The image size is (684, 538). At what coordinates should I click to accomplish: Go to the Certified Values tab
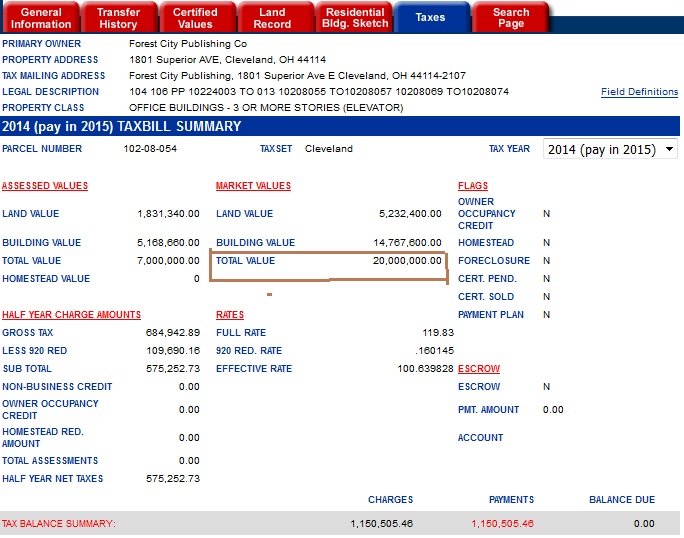195,17
